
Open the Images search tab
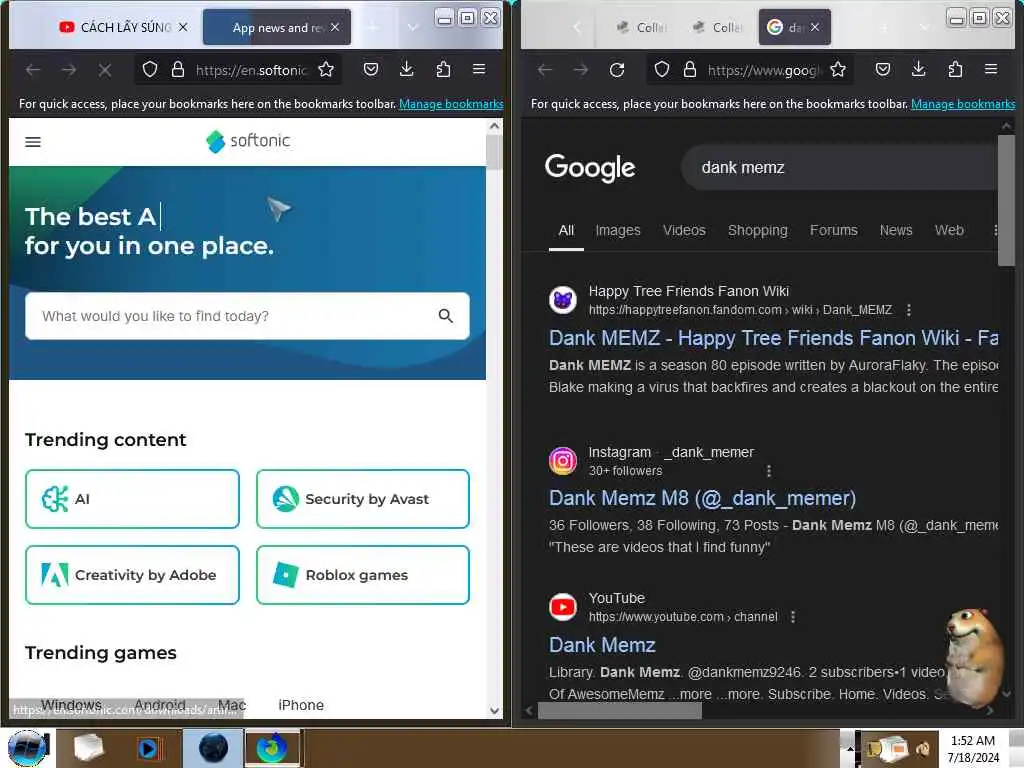pyautogui.click(x=618, y=230)
